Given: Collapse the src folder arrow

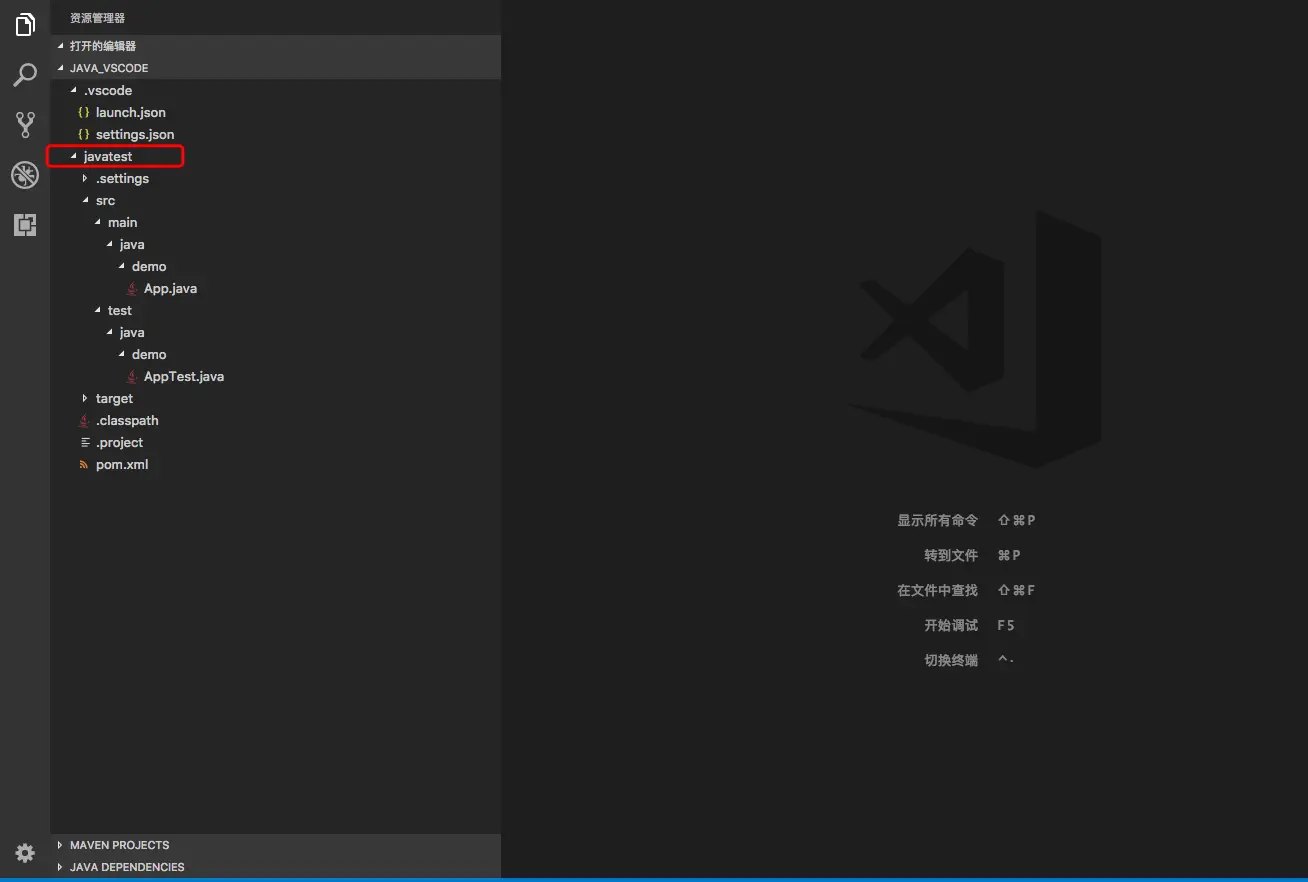Looking at the screenshot, I should coord(85,200).
